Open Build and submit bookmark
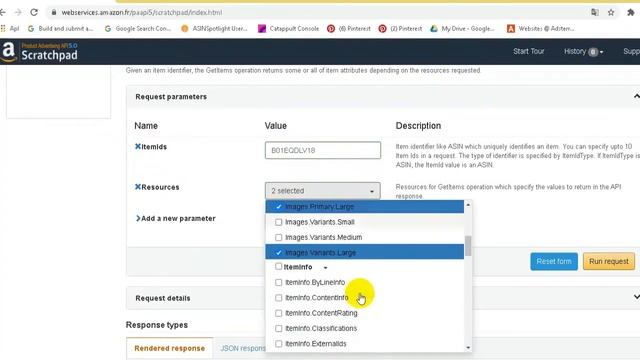Viewport: 640px width, 360px height. 60,29
